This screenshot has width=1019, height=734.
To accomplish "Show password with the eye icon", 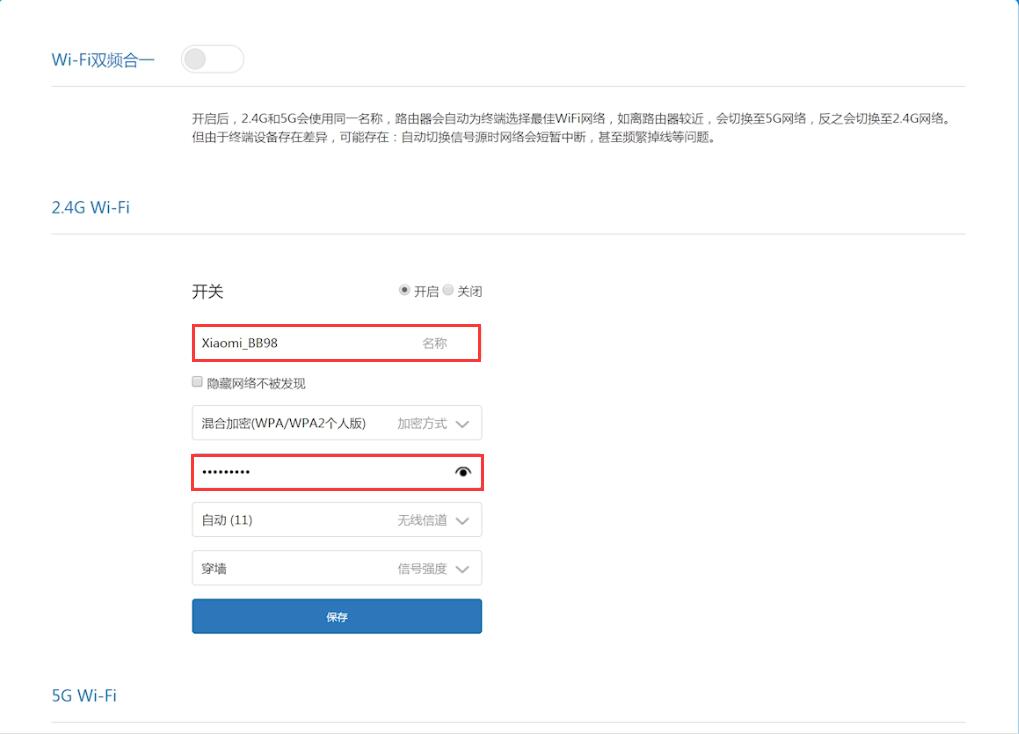I will [463, 472].
